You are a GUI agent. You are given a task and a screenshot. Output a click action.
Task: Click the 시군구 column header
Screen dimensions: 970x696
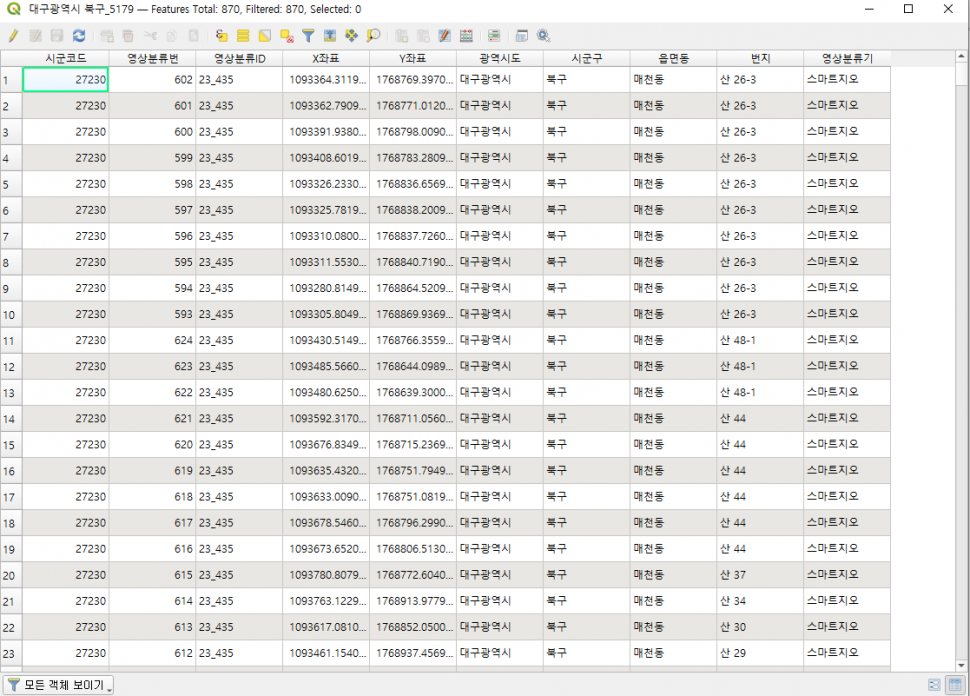[x=586, y=58]
